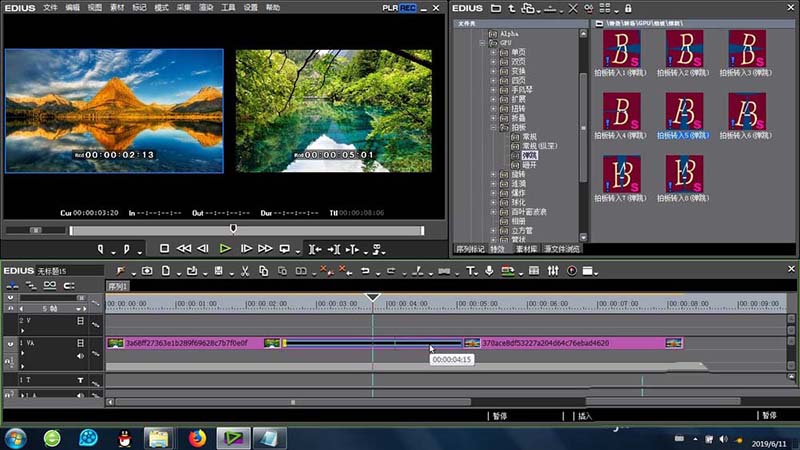Click the Undo arrow icon
800x450 pixels.
(365, 271)
